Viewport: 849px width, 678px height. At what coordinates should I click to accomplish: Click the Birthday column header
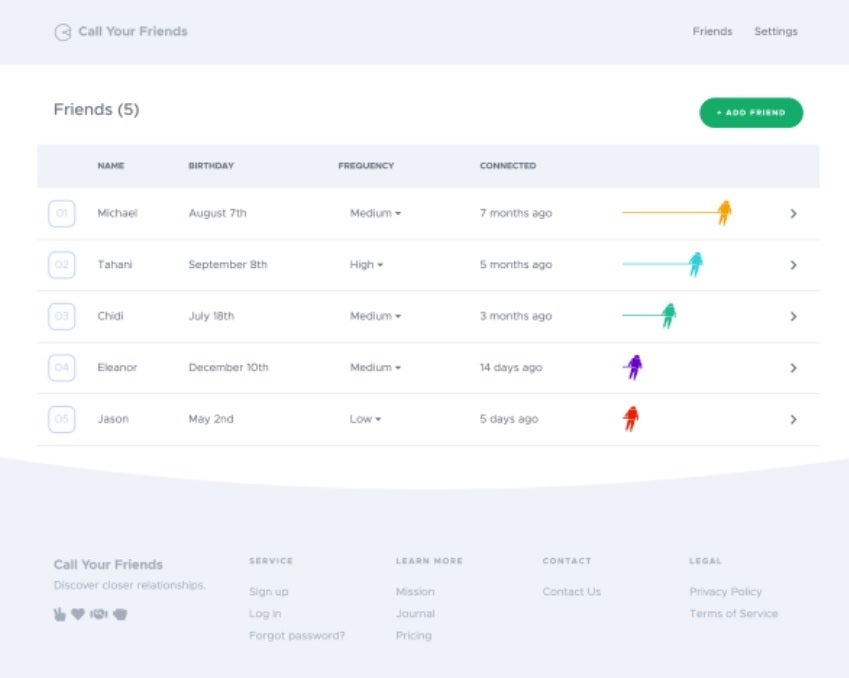coord(211,166)
